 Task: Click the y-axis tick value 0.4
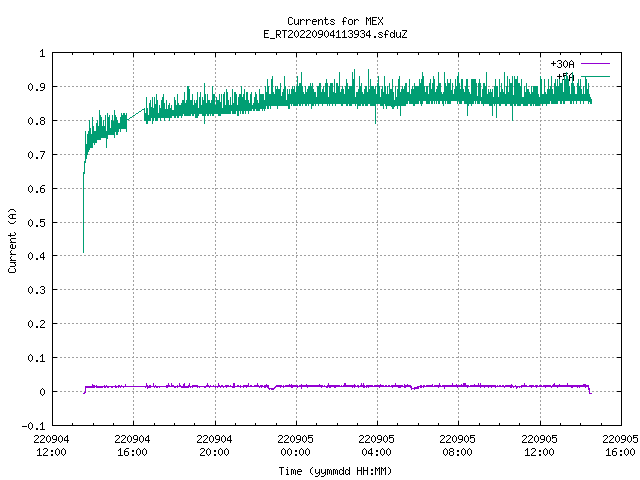tap(36, 256)
